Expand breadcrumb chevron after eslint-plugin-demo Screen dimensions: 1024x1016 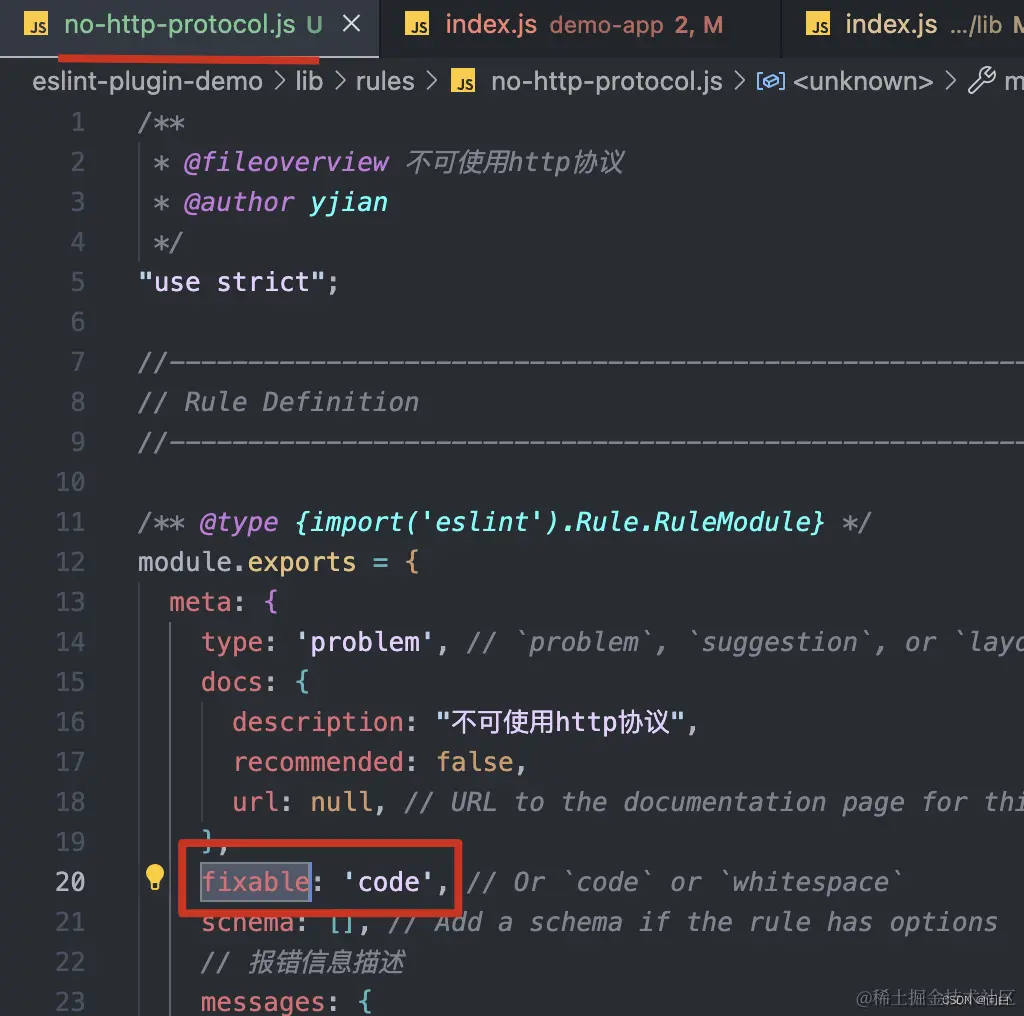280,82
